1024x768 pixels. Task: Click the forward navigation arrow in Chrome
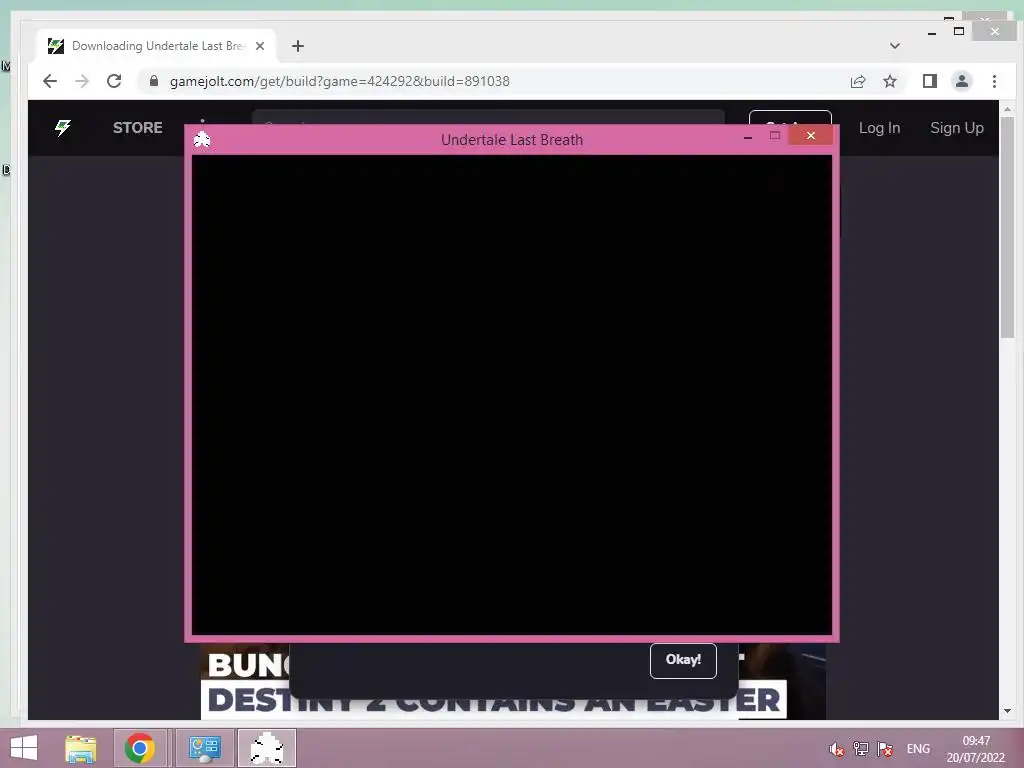[x=82, y=81]
